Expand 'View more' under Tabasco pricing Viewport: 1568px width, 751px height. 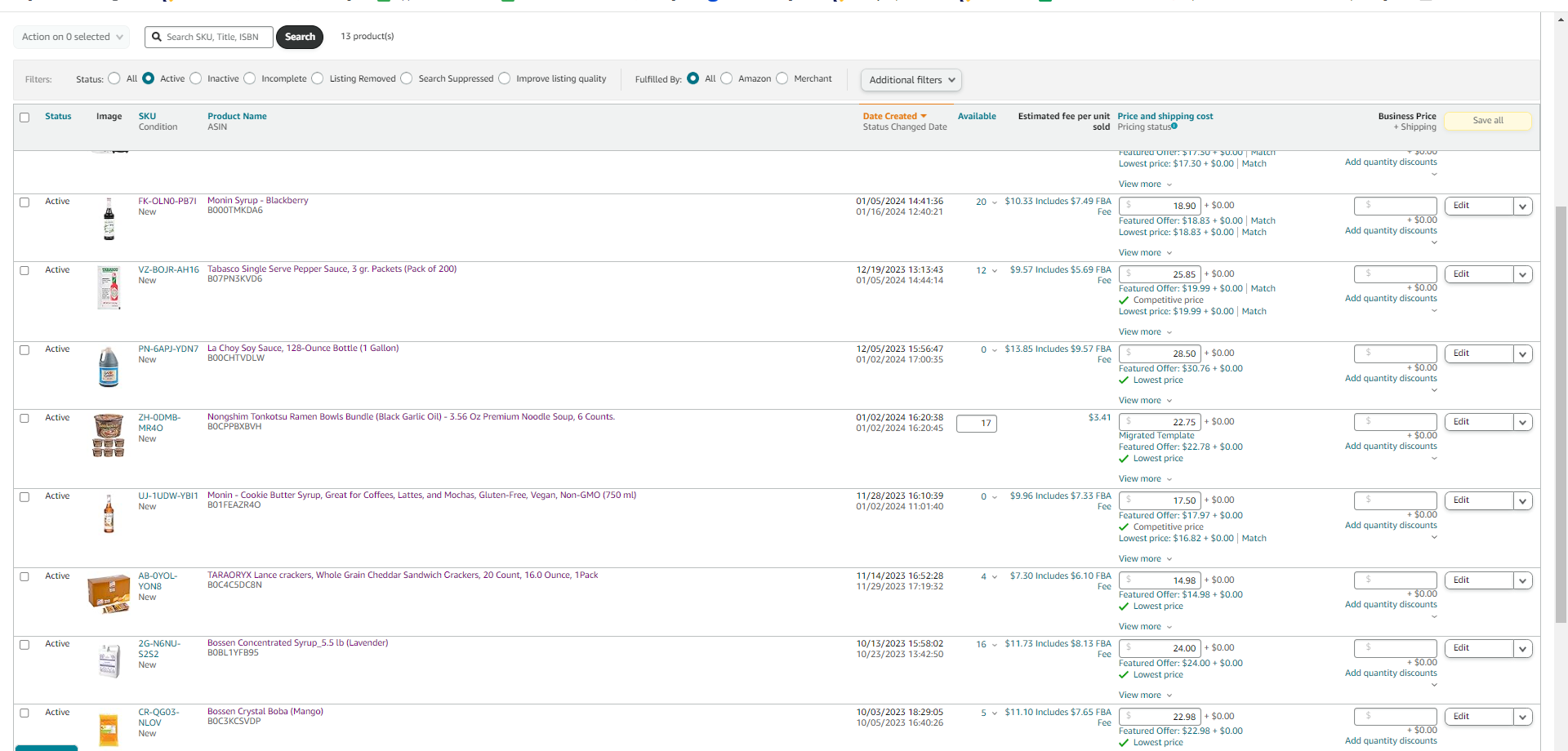1145,332
